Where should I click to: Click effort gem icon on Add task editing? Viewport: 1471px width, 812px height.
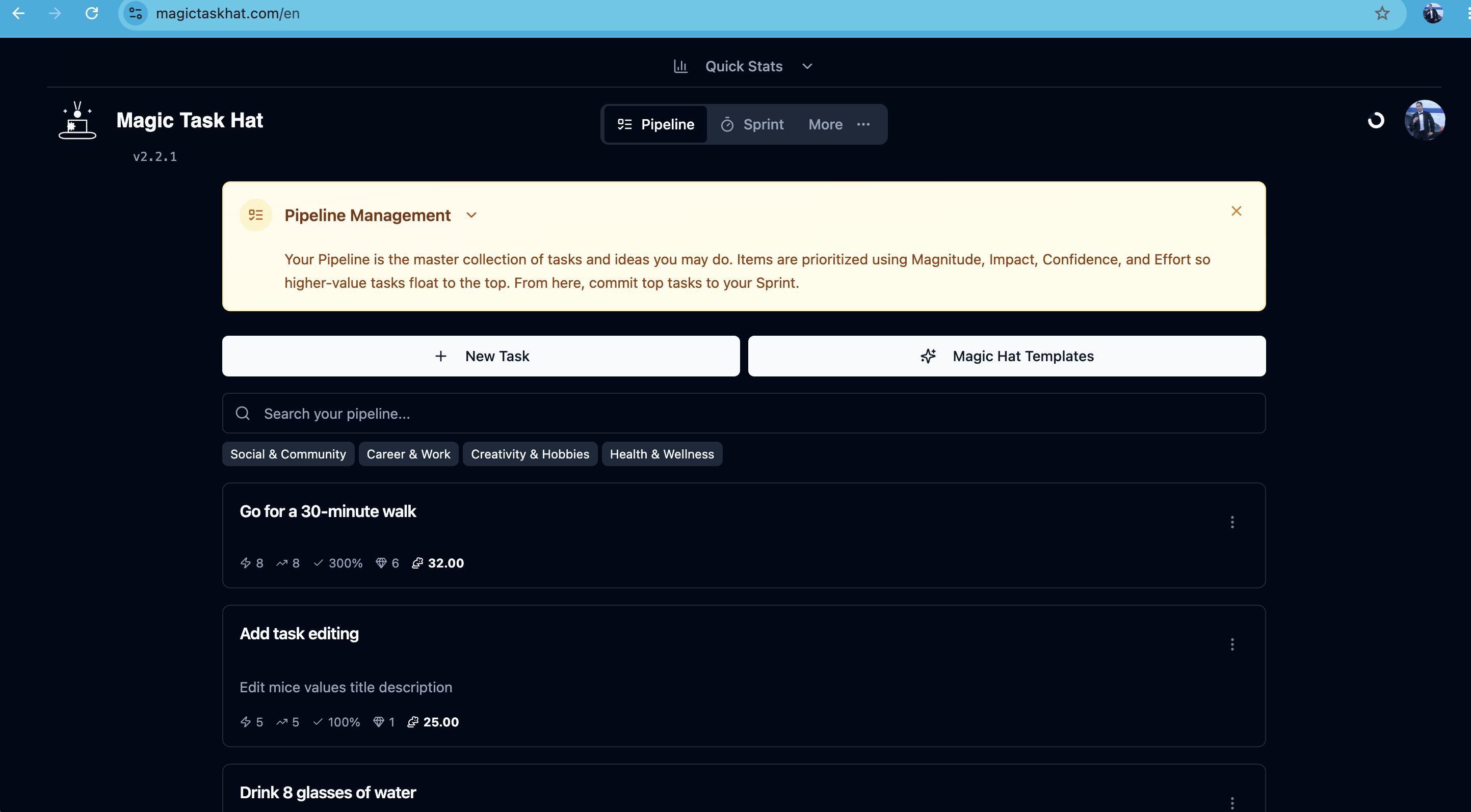pyautogui.click(x=378, y=722)
